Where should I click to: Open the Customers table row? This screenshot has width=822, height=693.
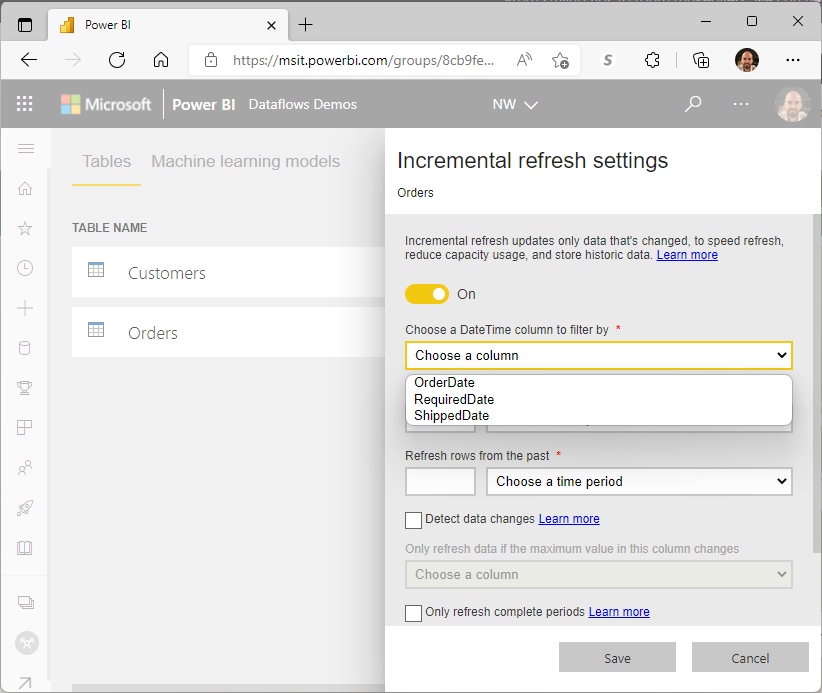tap(229, 272)
